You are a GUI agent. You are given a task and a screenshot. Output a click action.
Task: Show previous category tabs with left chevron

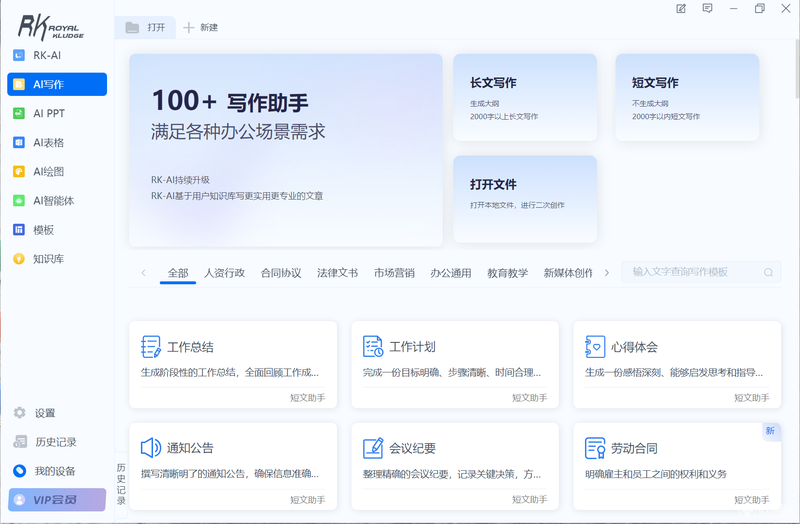(x=143, y=273)
